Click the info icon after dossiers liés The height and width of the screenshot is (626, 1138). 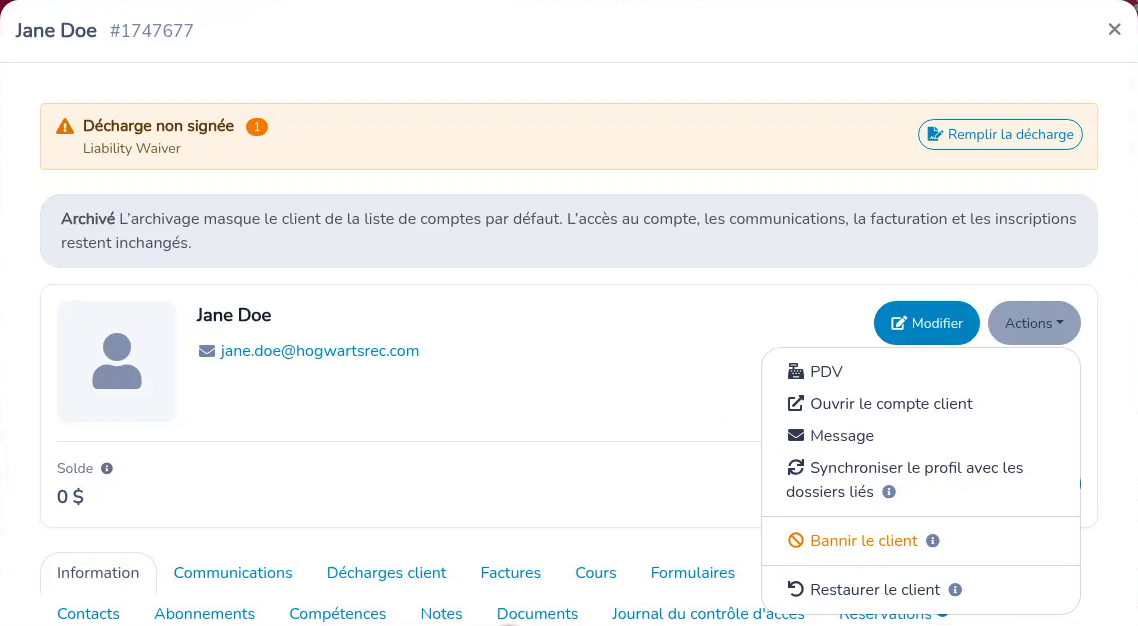(889, 492)
